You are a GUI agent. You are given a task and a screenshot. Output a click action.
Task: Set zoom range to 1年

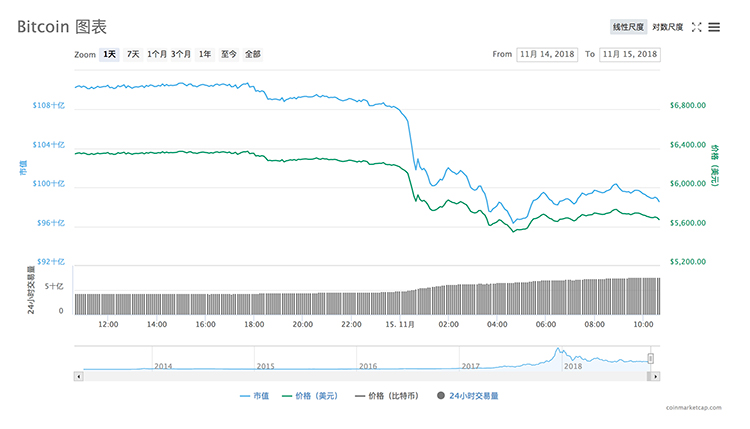pos(205,54)
